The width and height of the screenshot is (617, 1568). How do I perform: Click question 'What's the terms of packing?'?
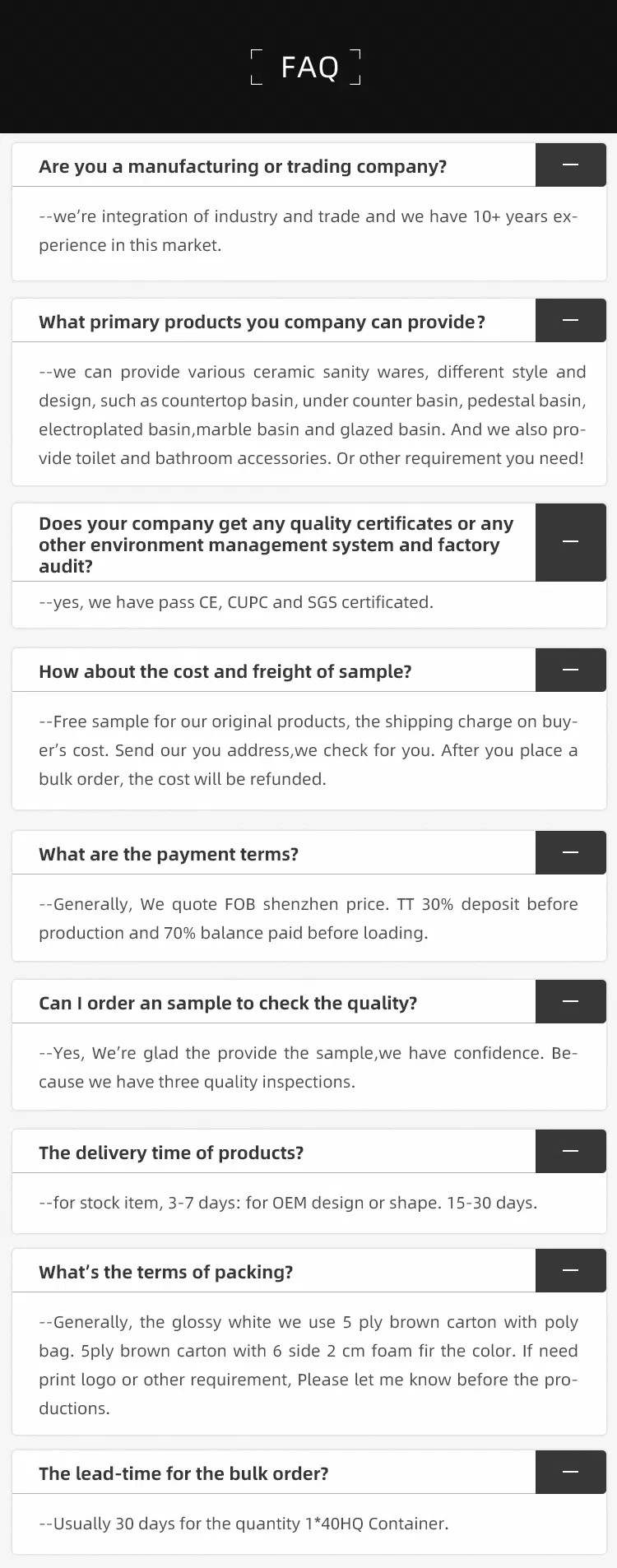point(165,1272)
